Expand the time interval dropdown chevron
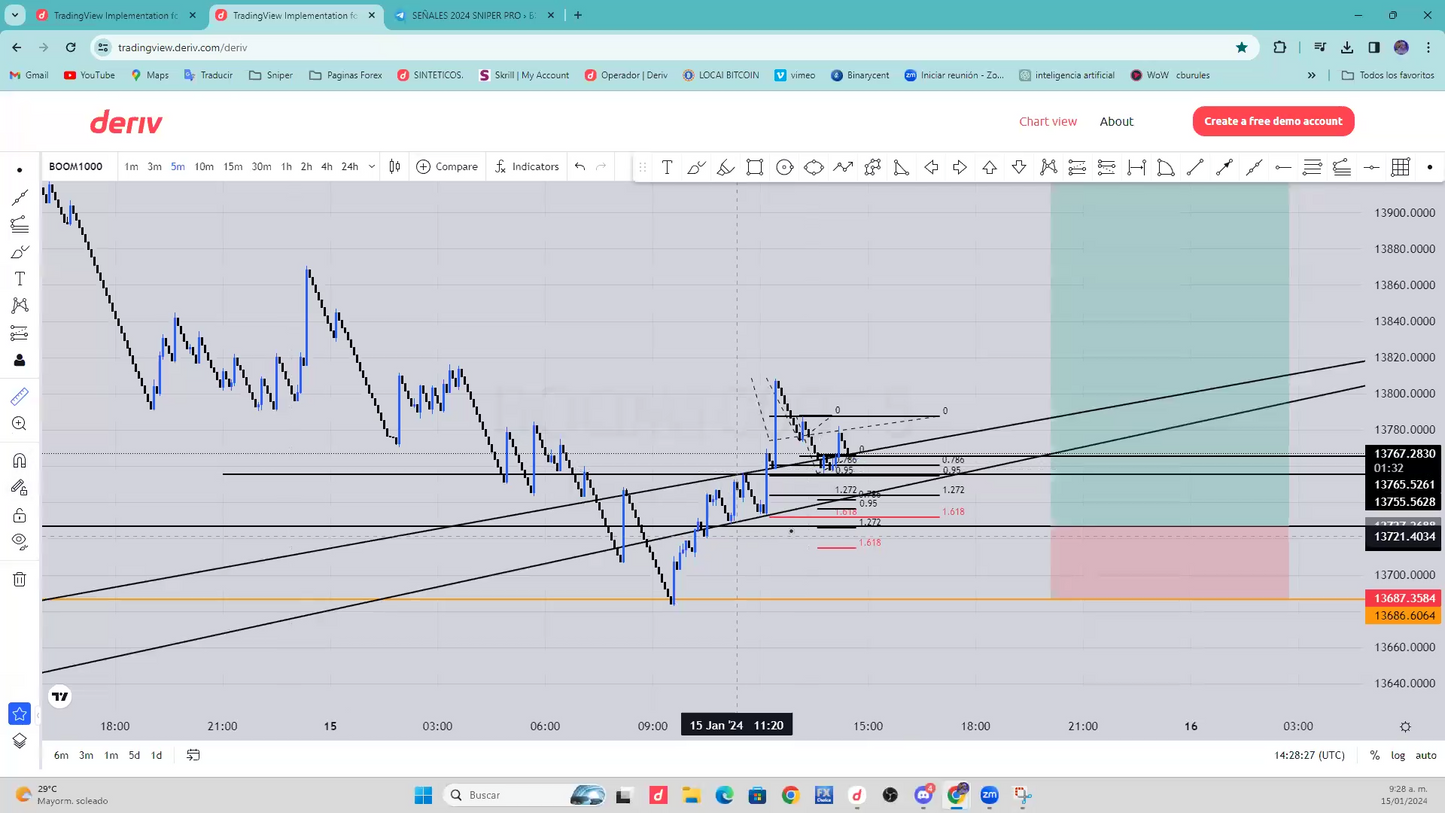Viewport: 1445px width, 813px height. pos(371,167)
